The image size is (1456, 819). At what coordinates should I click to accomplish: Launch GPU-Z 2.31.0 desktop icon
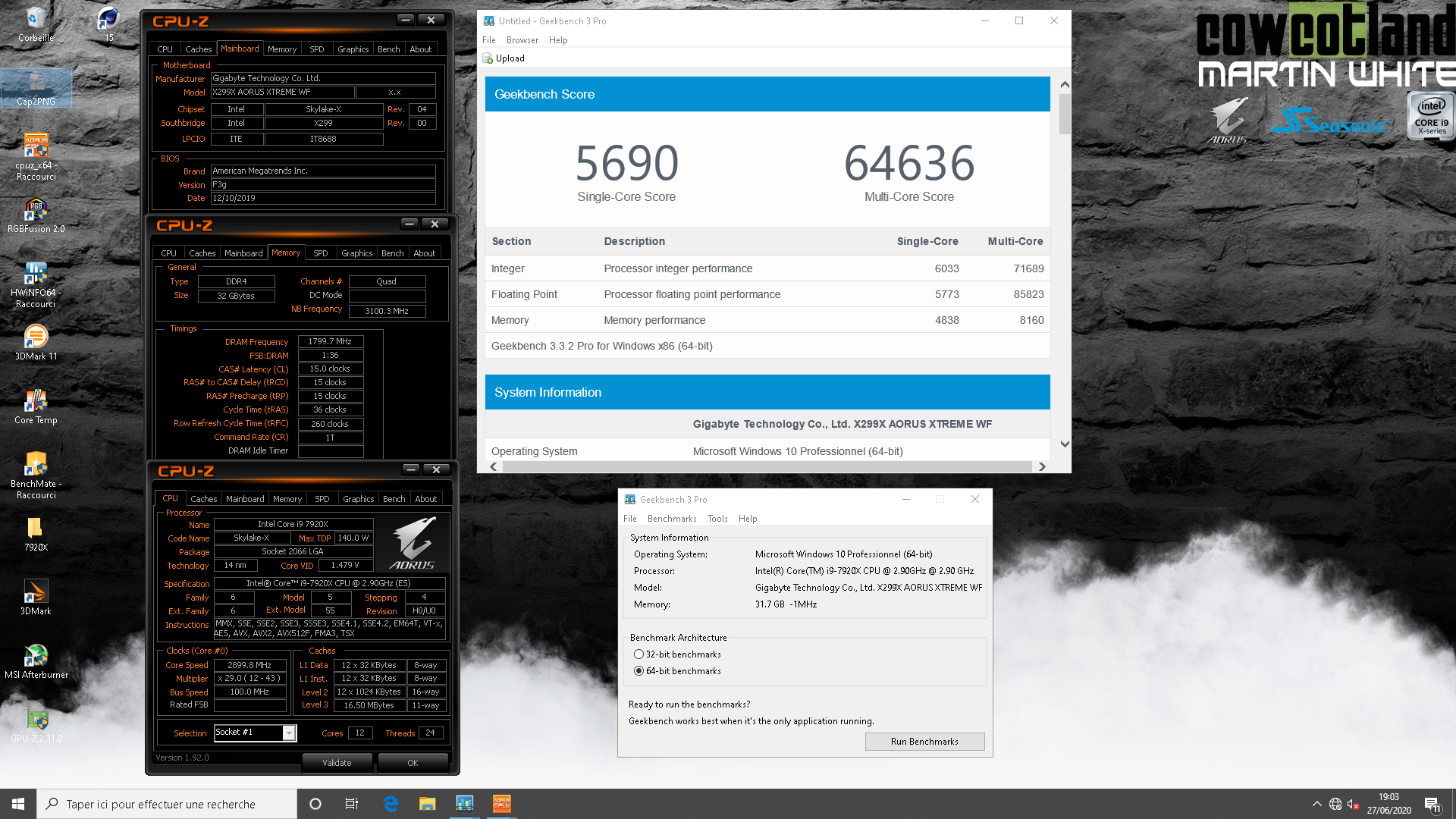[36, 724]
